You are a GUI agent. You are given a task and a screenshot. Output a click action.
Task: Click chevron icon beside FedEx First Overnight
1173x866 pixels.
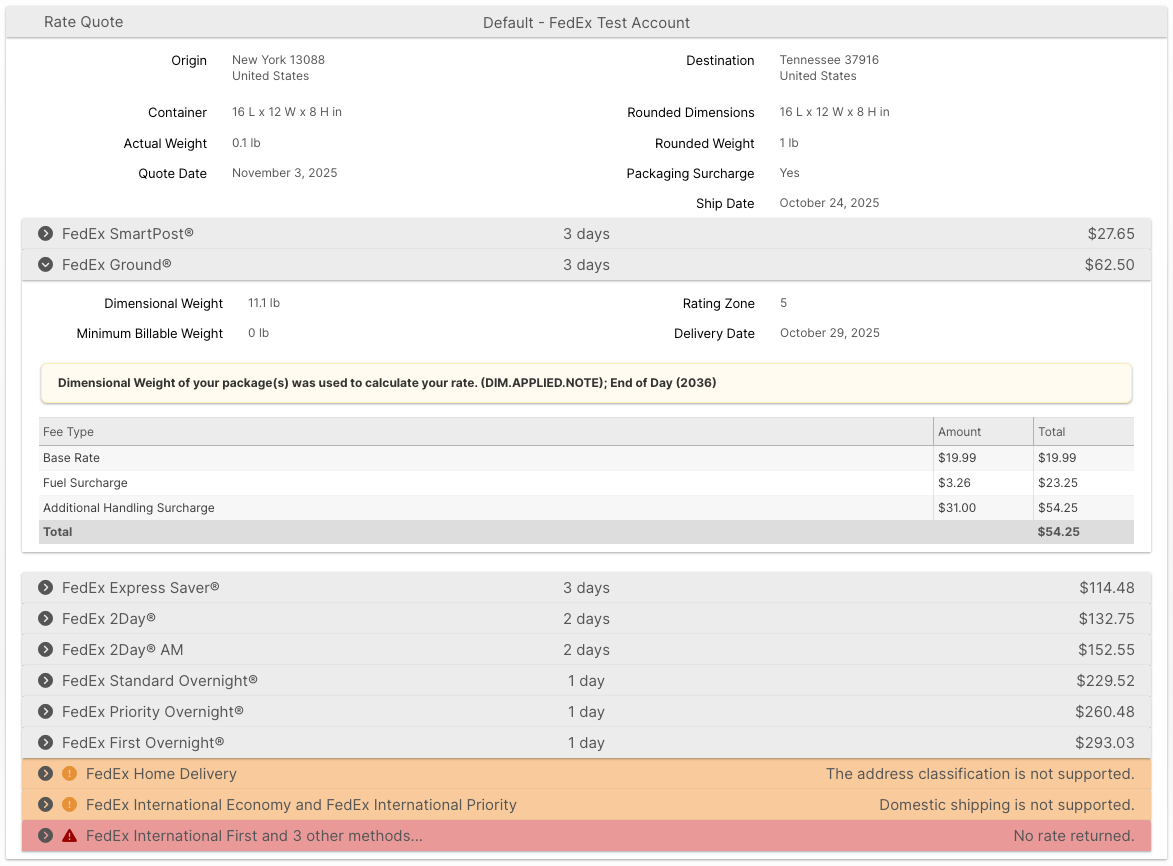(x=45, y=743)
